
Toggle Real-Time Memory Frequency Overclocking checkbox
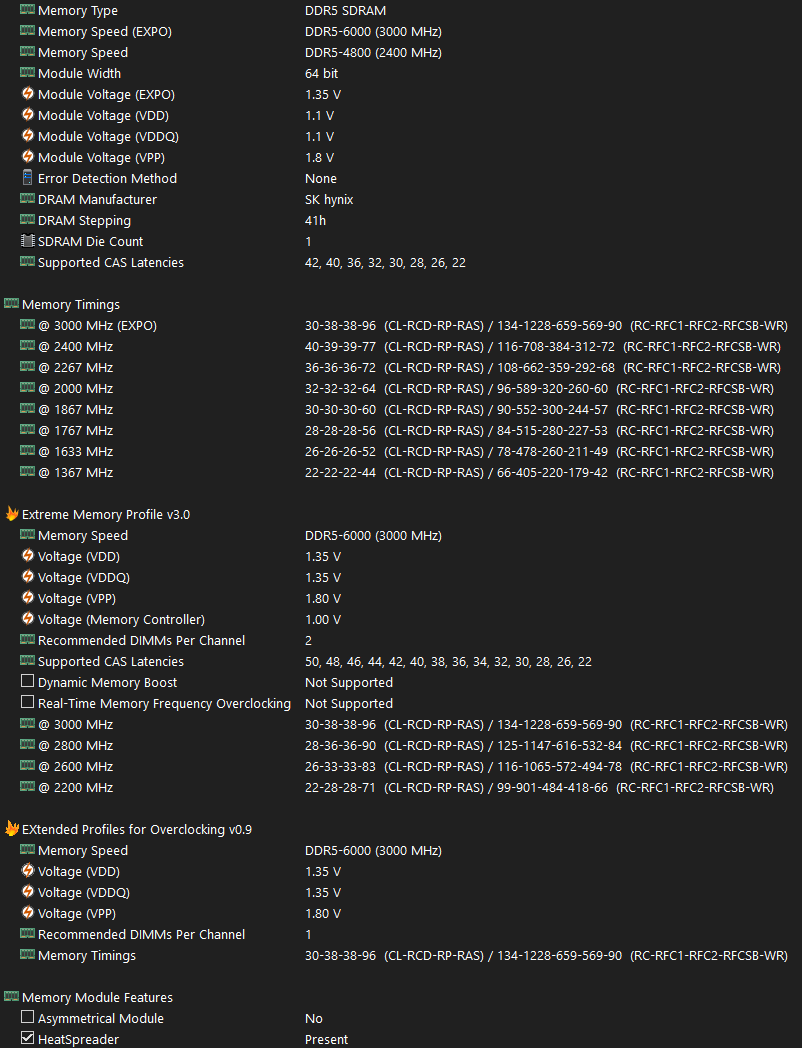tap(27, 703)
